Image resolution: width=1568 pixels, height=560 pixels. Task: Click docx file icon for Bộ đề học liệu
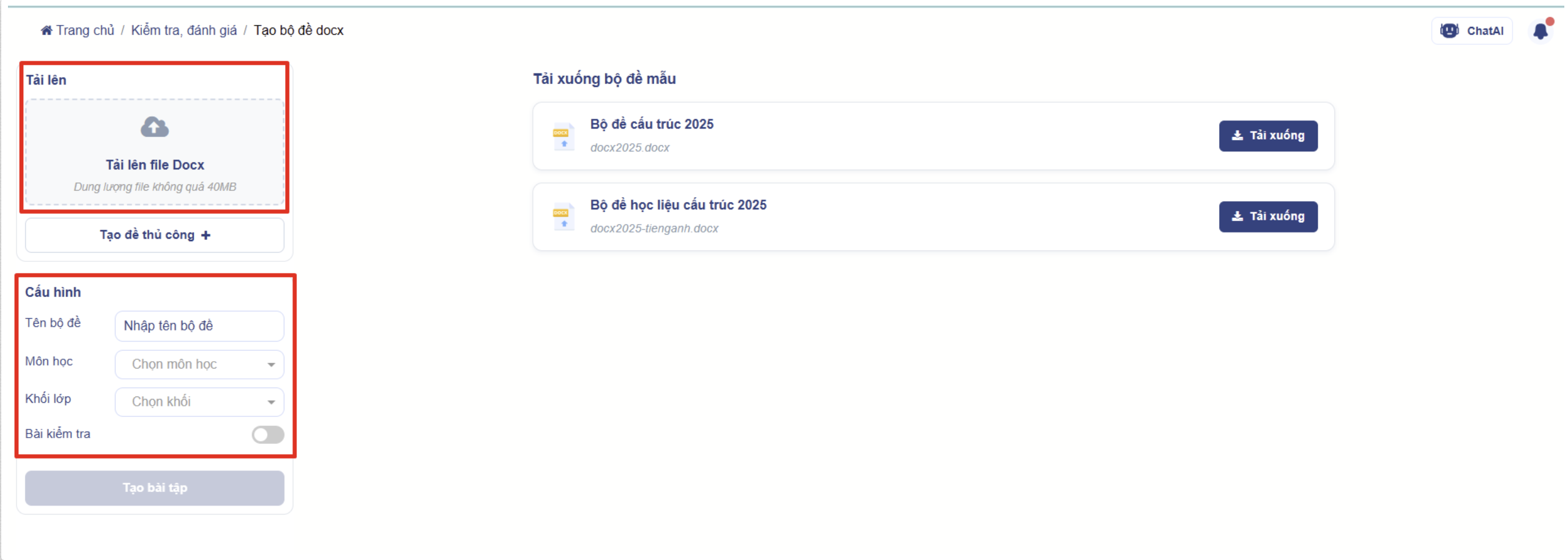563,217
